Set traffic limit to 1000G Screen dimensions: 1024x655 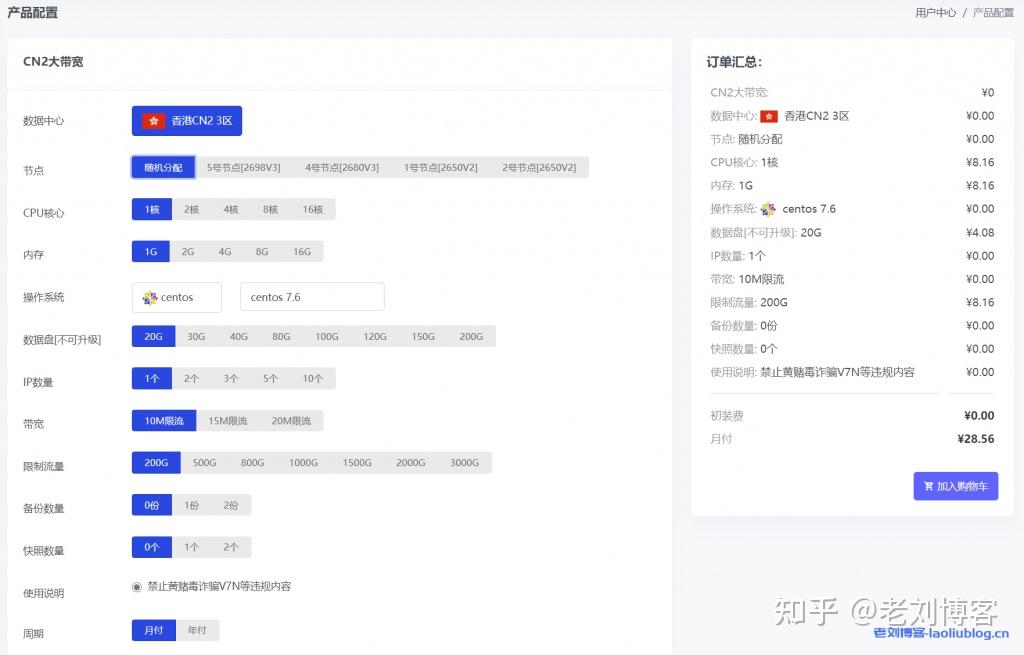[303, 462]
